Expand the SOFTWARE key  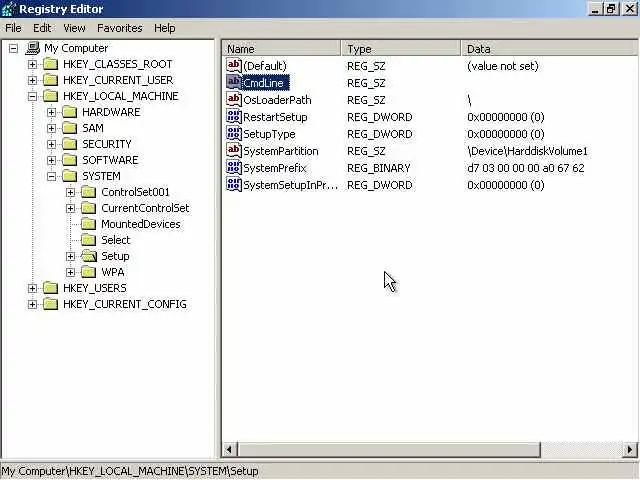tap(51, 160)
